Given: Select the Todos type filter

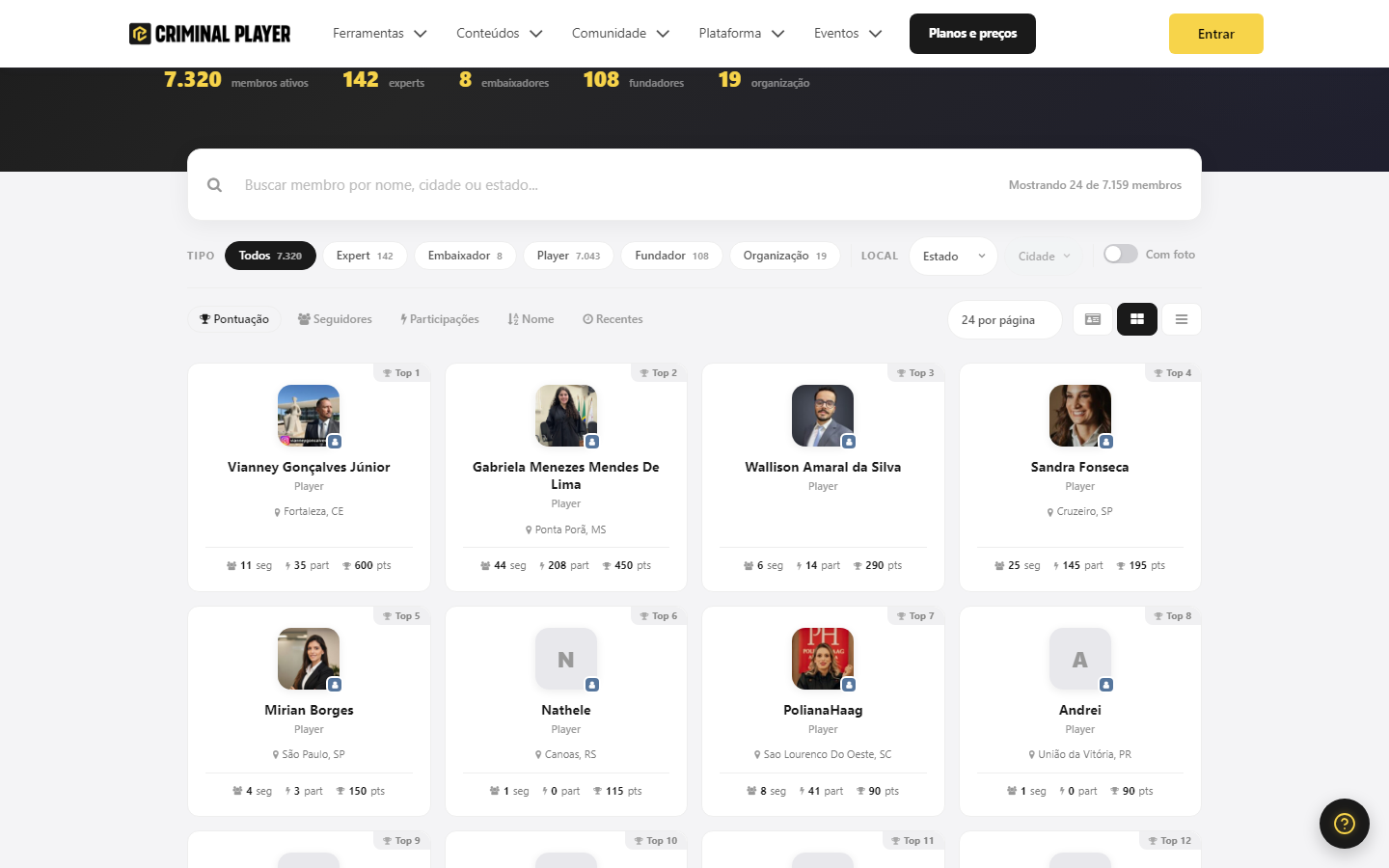Looking at the screenshot, I should click(270, 256).
